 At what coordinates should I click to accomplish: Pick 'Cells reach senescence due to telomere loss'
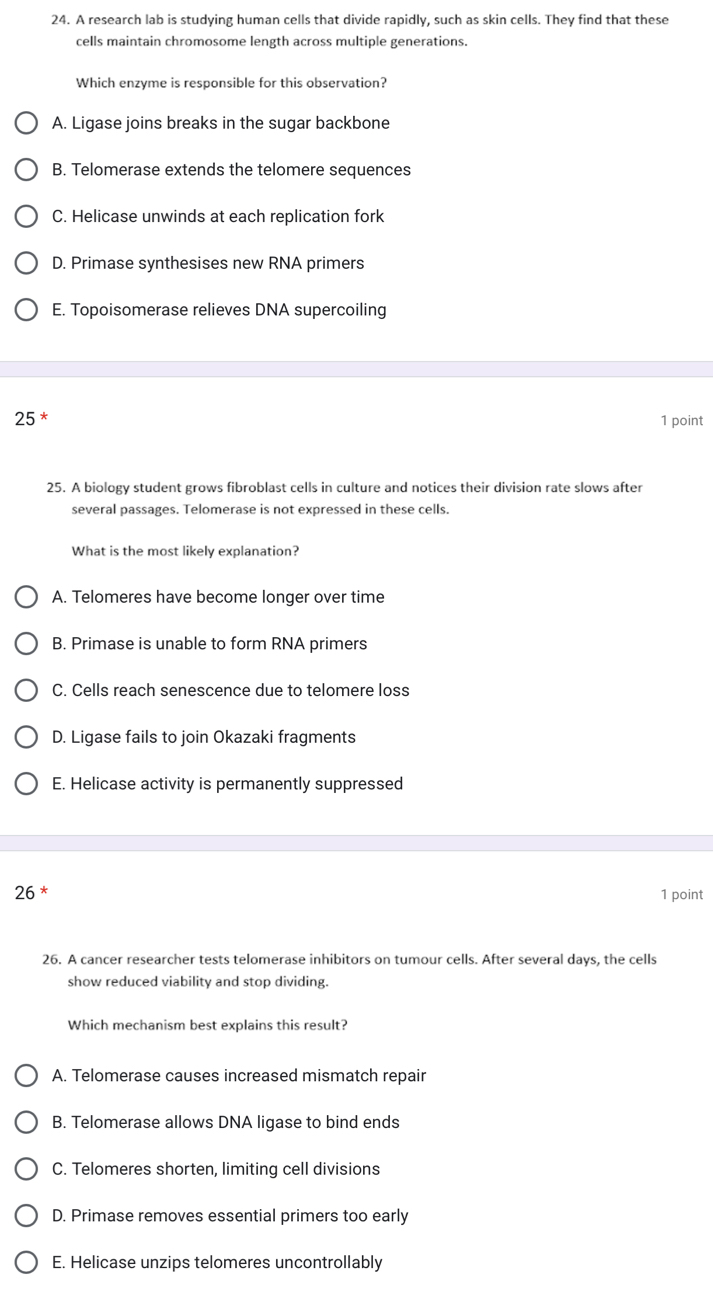26,690
